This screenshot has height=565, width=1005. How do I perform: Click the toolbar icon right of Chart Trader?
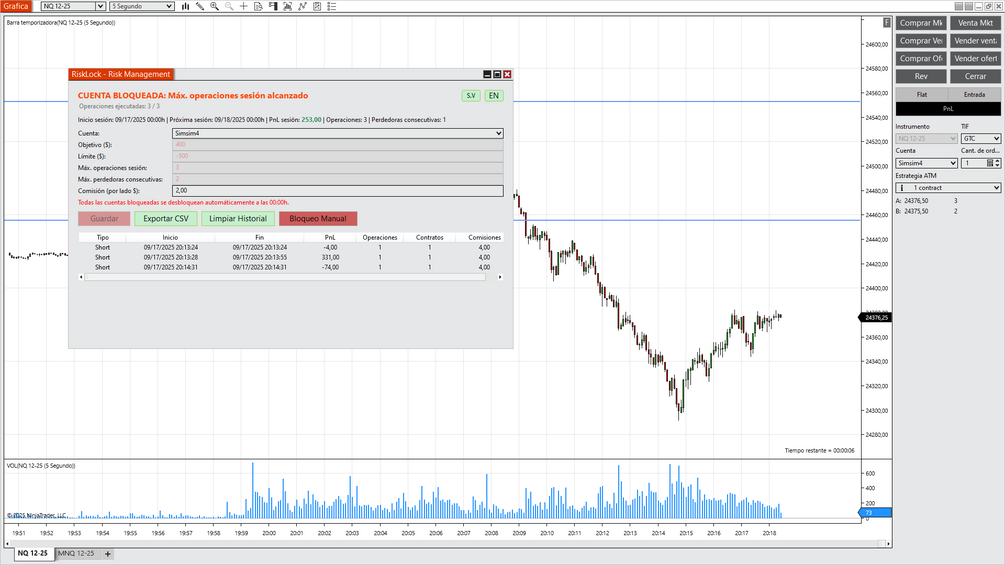(287, 6)
